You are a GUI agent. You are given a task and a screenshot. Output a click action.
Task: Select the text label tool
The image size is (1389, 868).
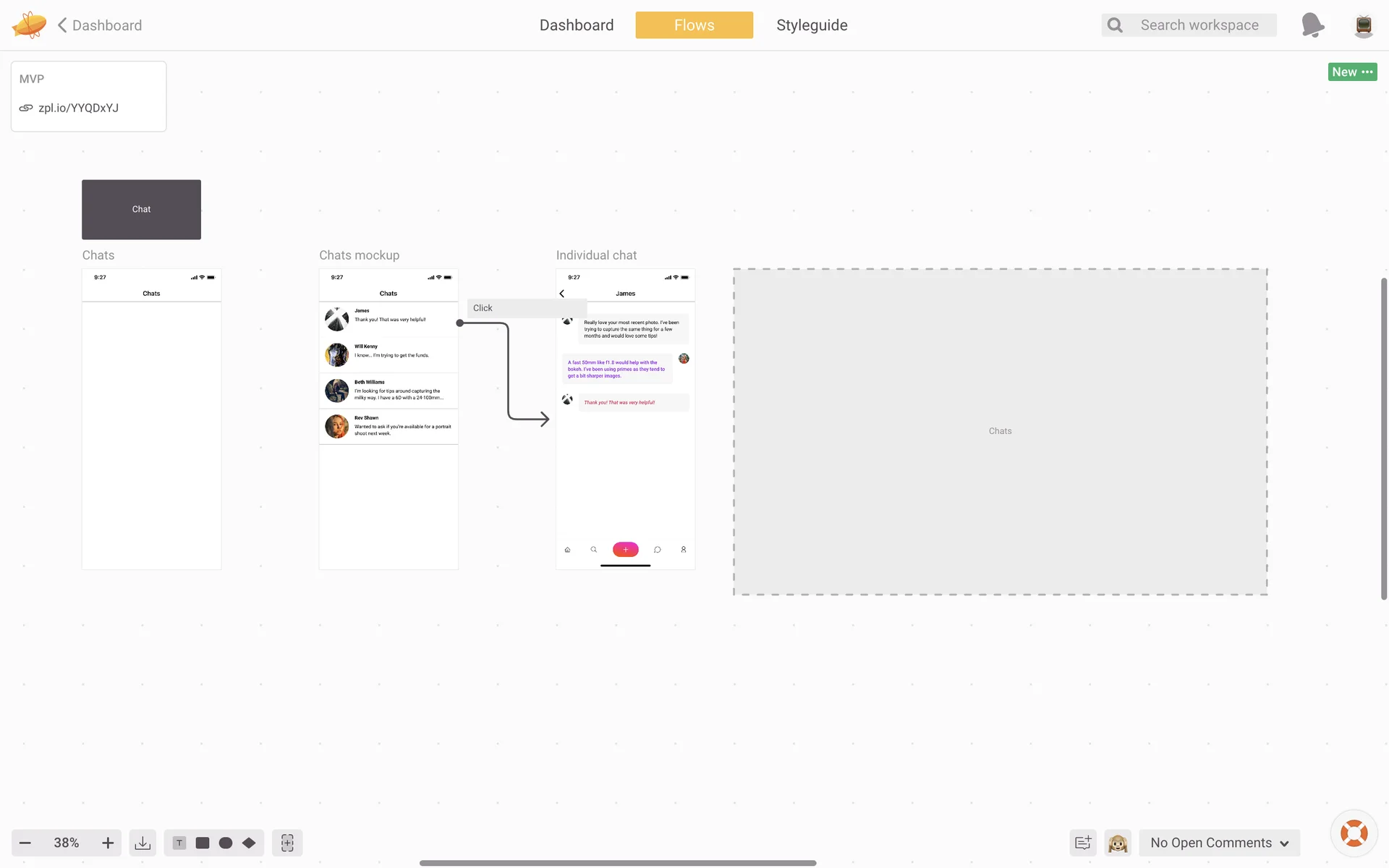pos(179,843)
